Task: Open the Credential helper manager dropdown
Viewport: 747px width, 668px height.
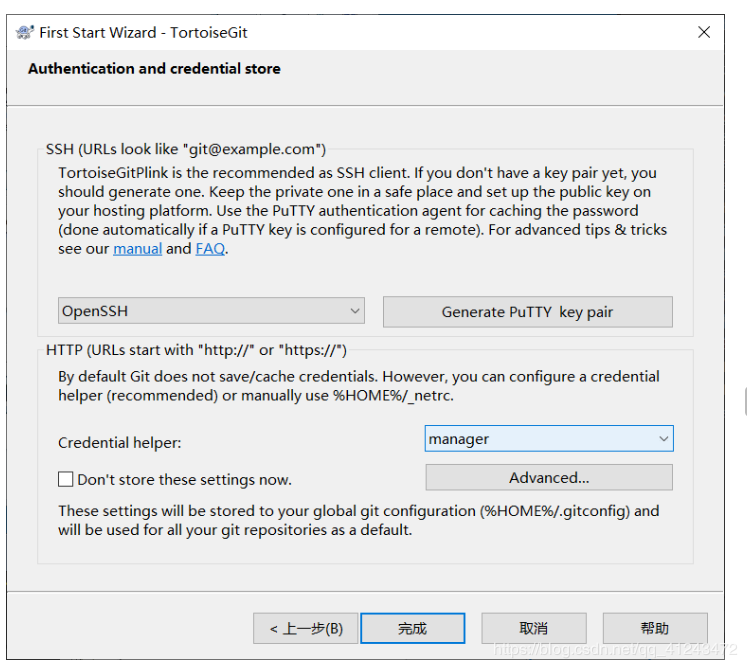Action: [x=549, y=439]
